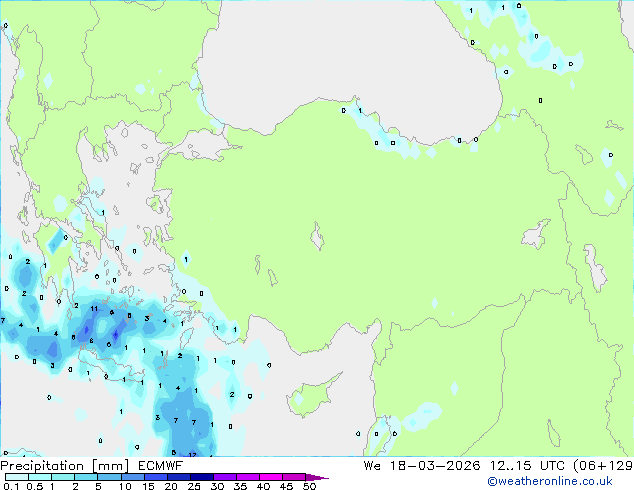The height and width of the screenshot is (490, 634).
Task: Click the legend label "50"
Action: click(x=309, y=486)
